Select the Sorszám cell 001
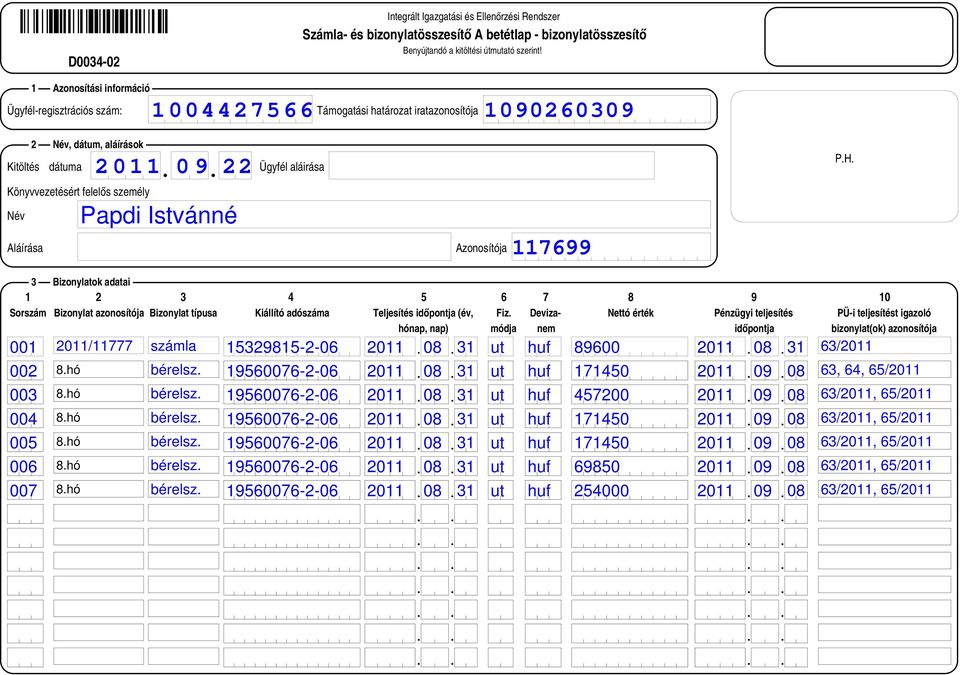The width and height of the screenshot is (960, 675). point(25,347)
